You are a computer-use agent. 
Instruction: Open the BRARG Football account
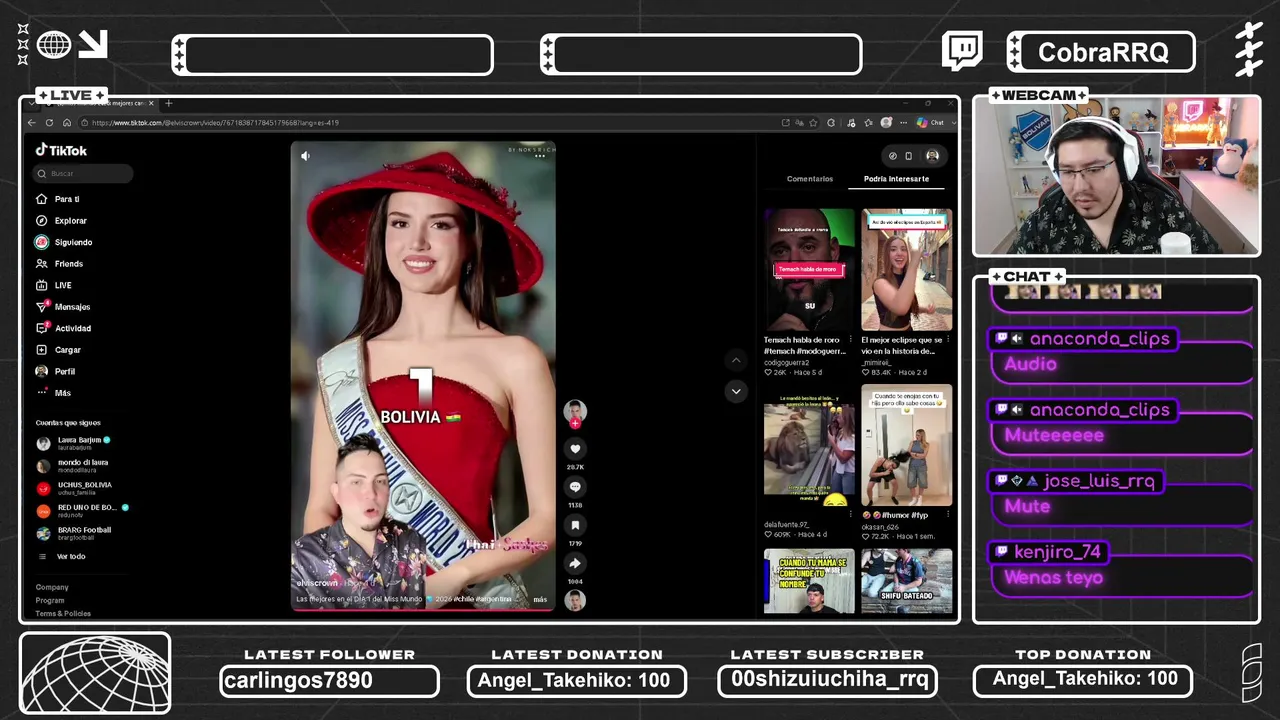74,533
